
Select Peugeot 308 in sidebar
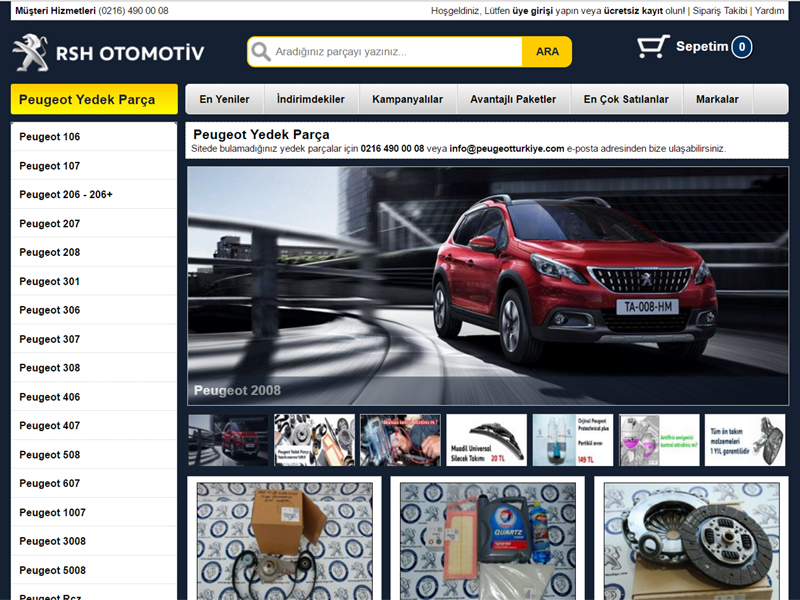coord(94,367)
